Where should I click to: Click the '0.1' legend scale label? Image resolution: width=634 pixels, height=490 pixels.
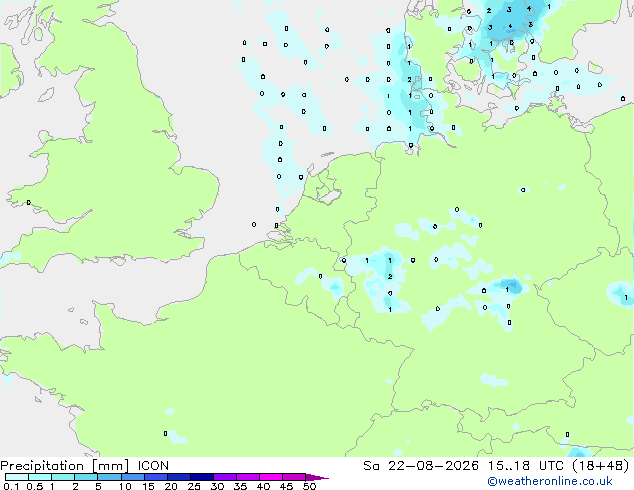tap(11, 486)
